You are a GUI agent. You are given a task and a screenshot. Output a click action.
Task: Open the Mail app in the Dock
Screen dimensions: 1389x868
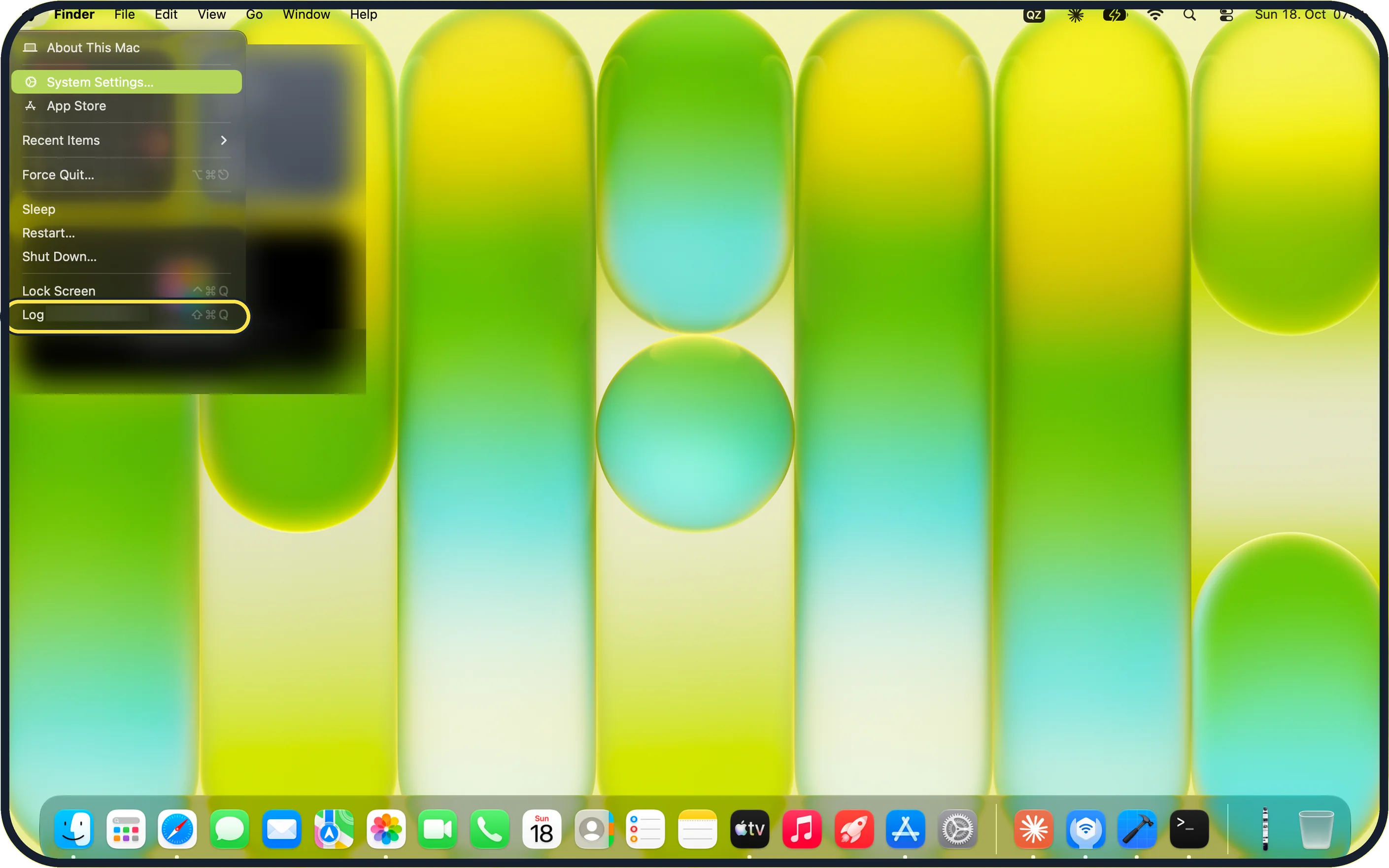click(x=282, y=829)
